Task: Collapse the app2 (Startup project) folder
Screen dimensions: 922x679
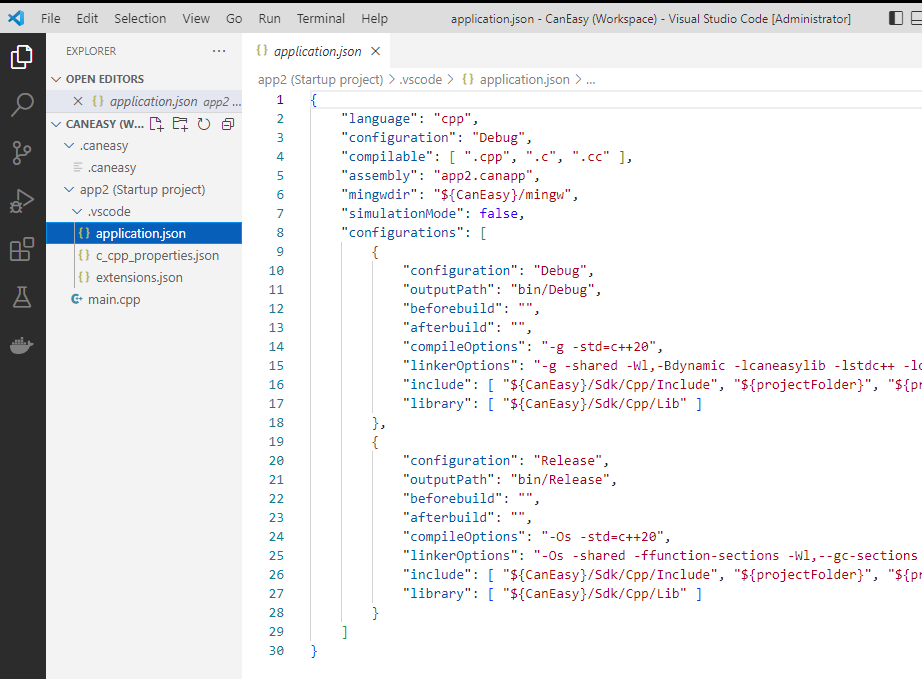Action: click(x=69, y=189)
